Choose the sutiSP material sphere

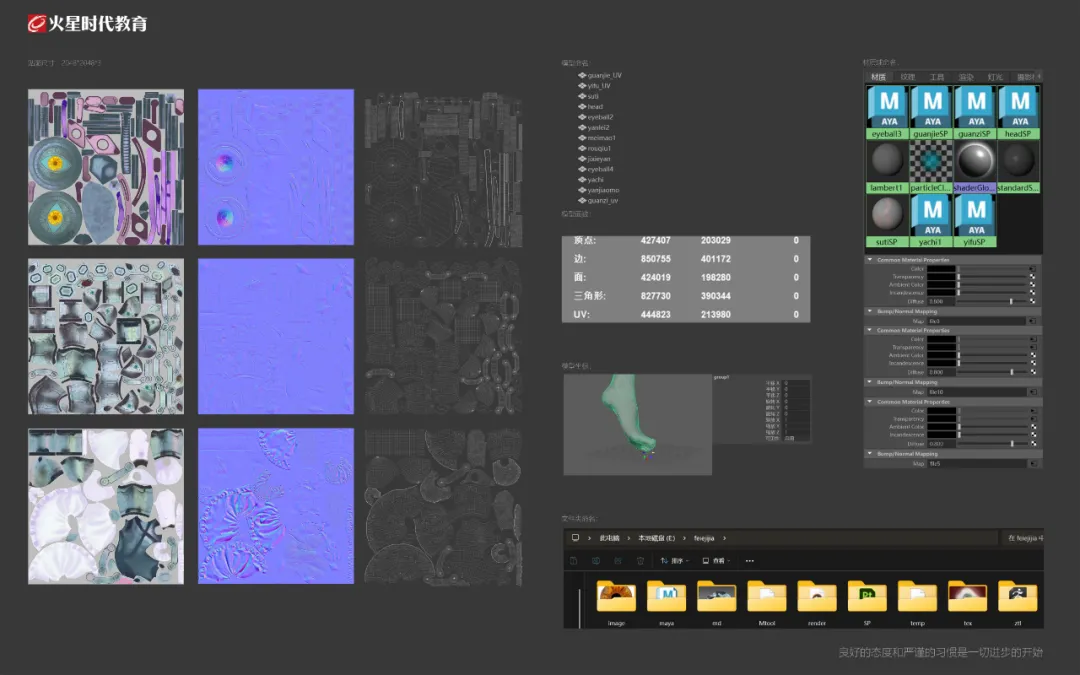(x=888, y=214)
